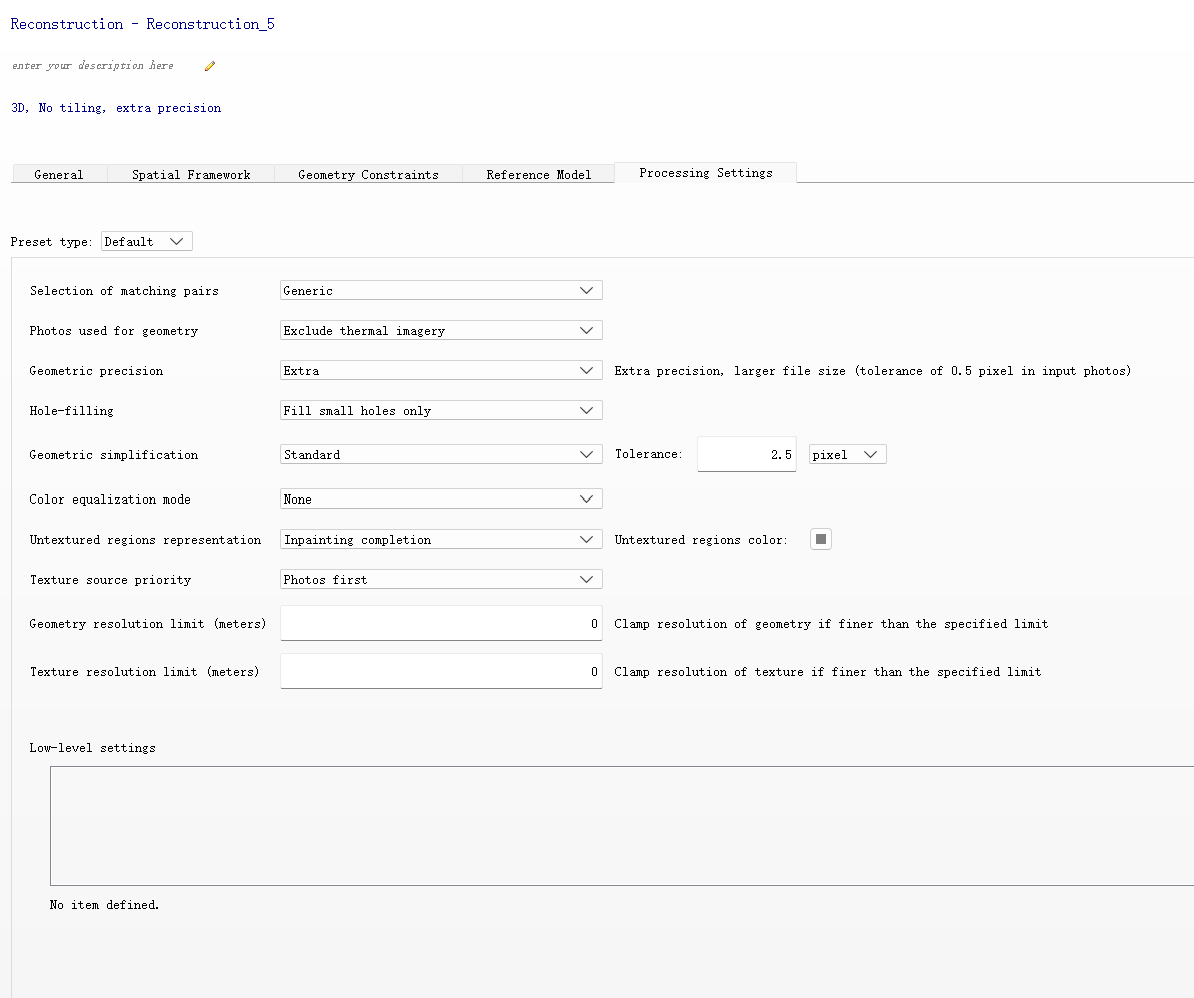Screen dimensions: 1194x998
Task: Click the Extra precision tolerance description text
Action: tap(873, 371)
